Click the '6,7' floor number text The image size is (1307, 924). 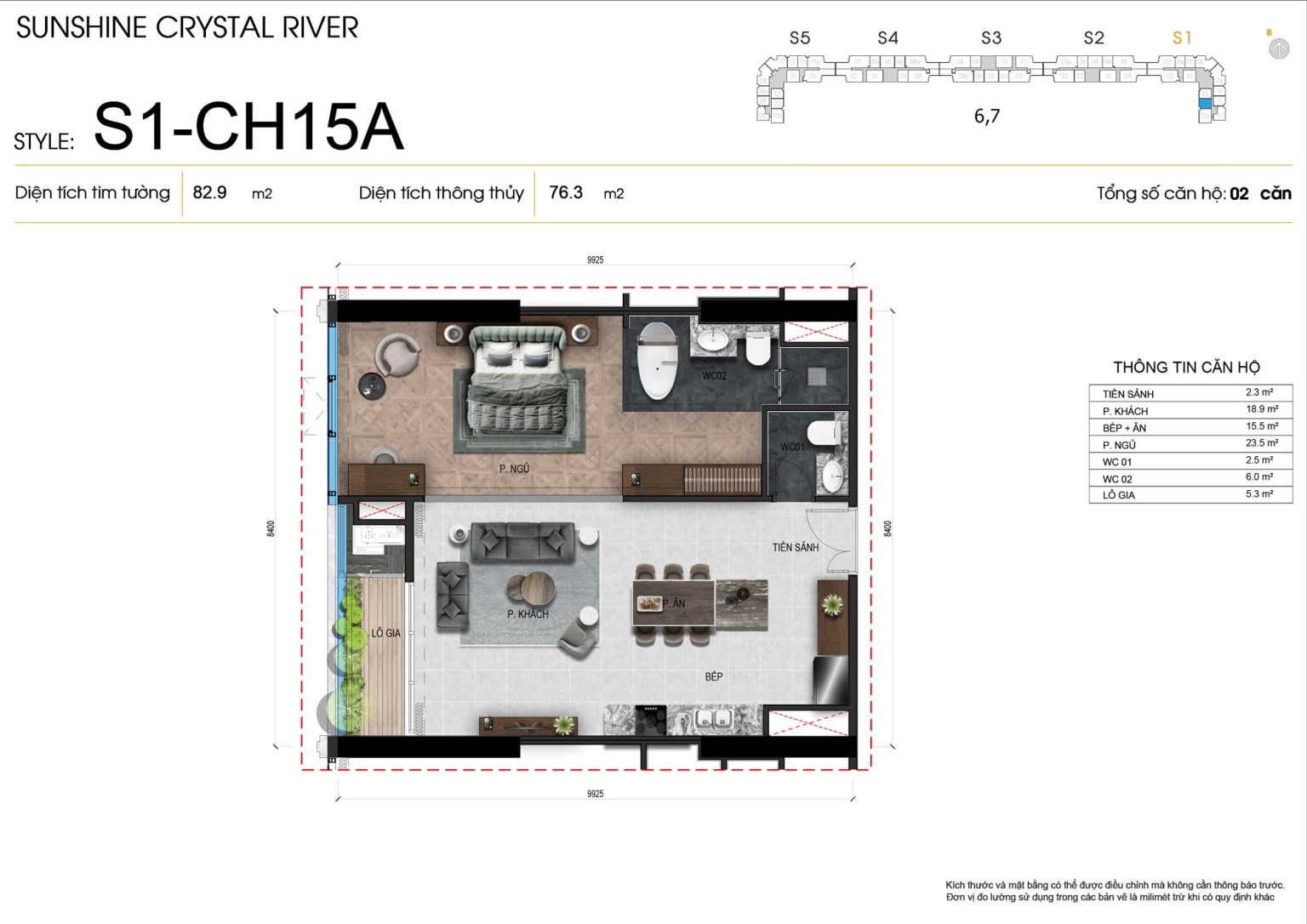[x=987, y=116]
